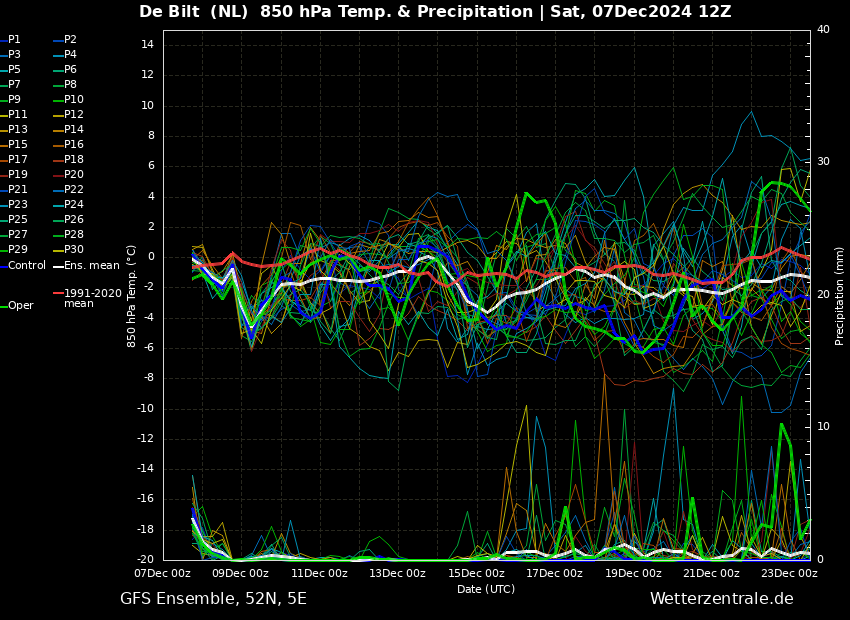Click the Precipitation (mm) axis label
The image size is (850, 620).
point(840,296)
